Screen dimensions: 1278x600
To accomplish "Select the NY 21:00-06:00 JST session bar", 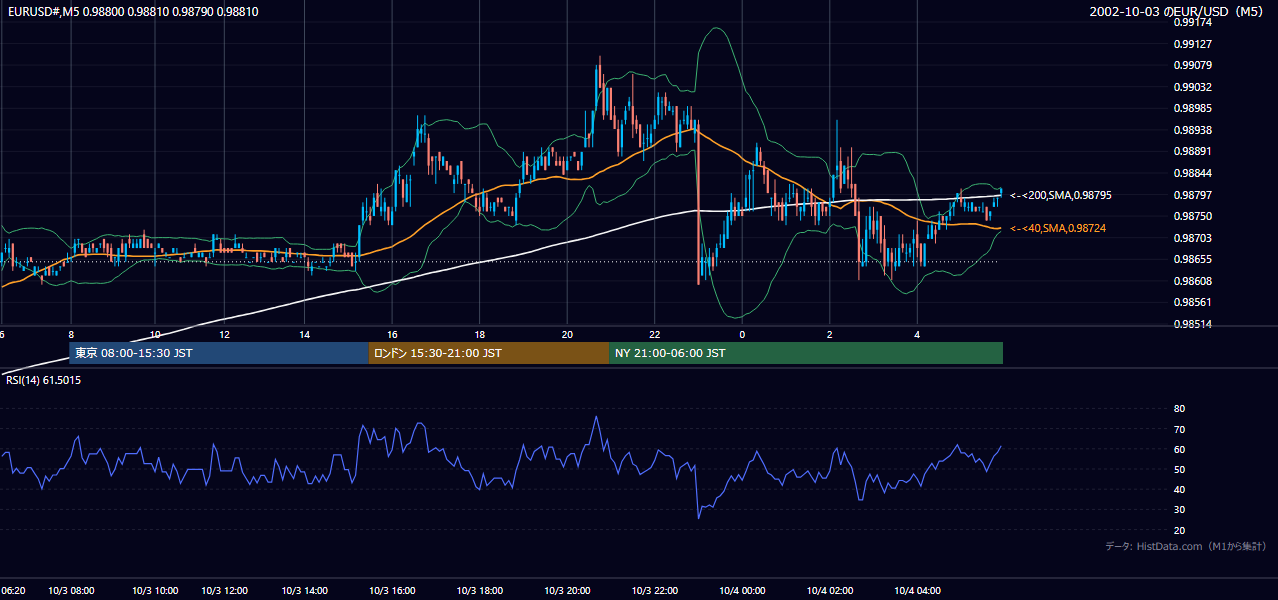I will click(x=806, y=353).
